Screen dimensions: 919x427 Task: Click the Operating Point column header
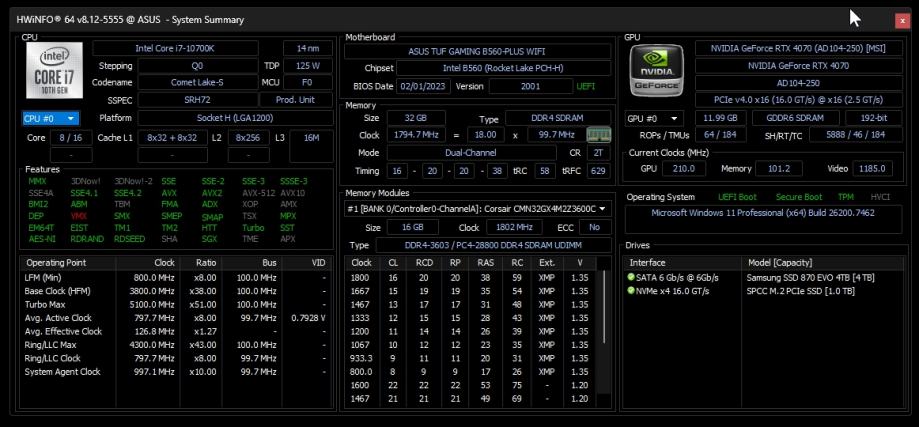point(67,262)
